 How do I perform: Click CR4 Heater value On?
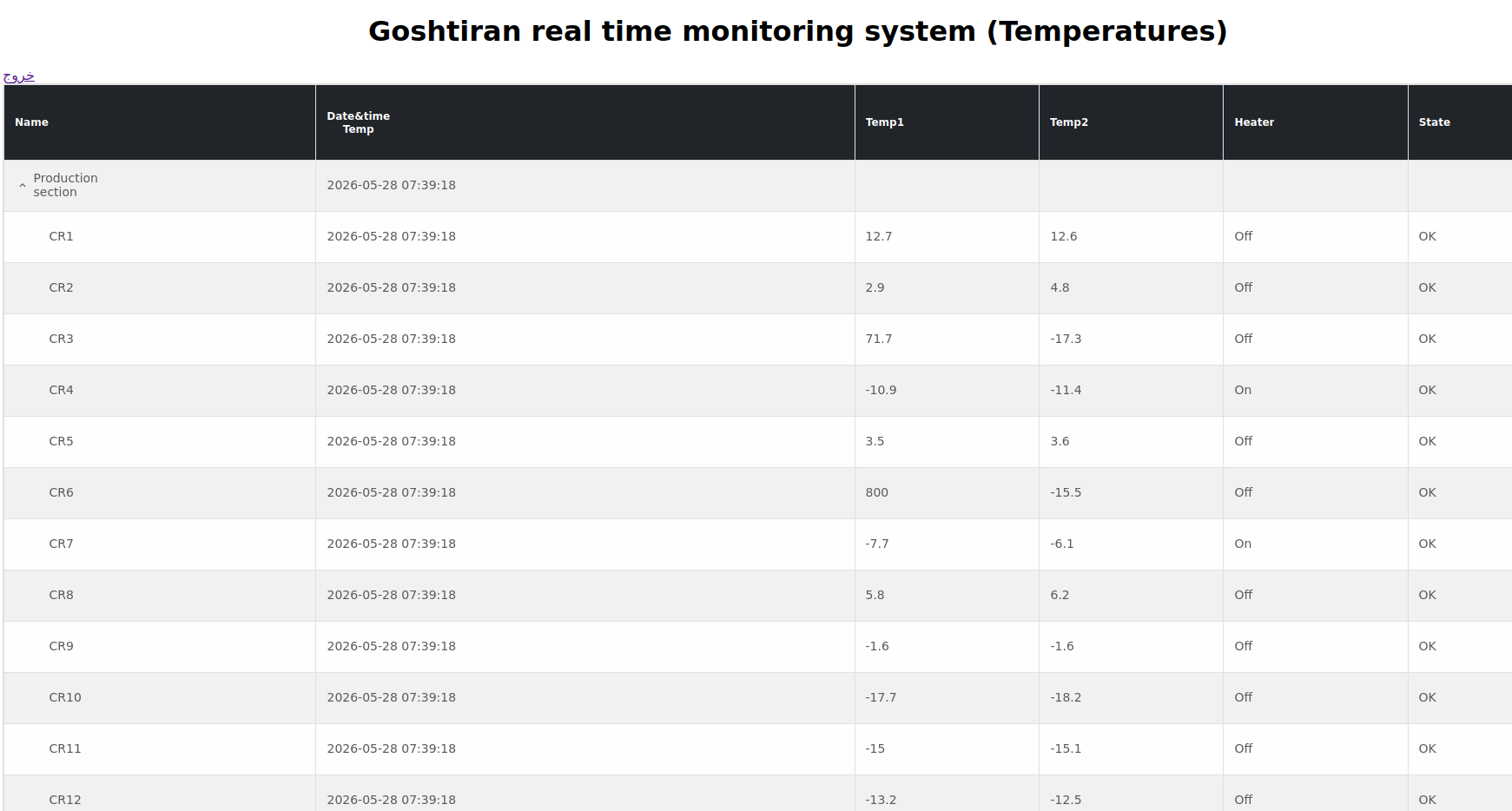point(1243,390)
